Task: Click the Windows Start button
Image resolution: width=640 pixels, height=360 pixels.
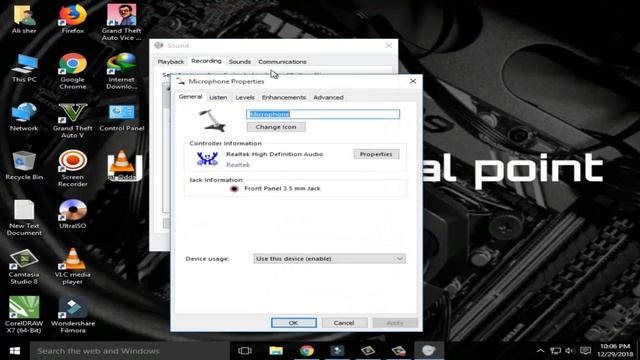Action: point(15,351)
